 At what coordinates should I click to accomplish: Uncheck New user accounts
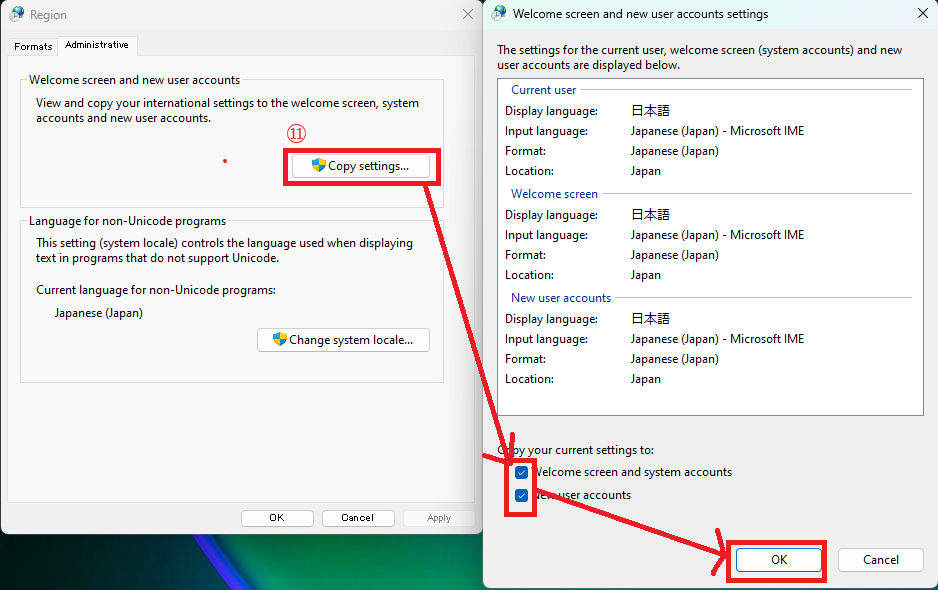[520, 494]
